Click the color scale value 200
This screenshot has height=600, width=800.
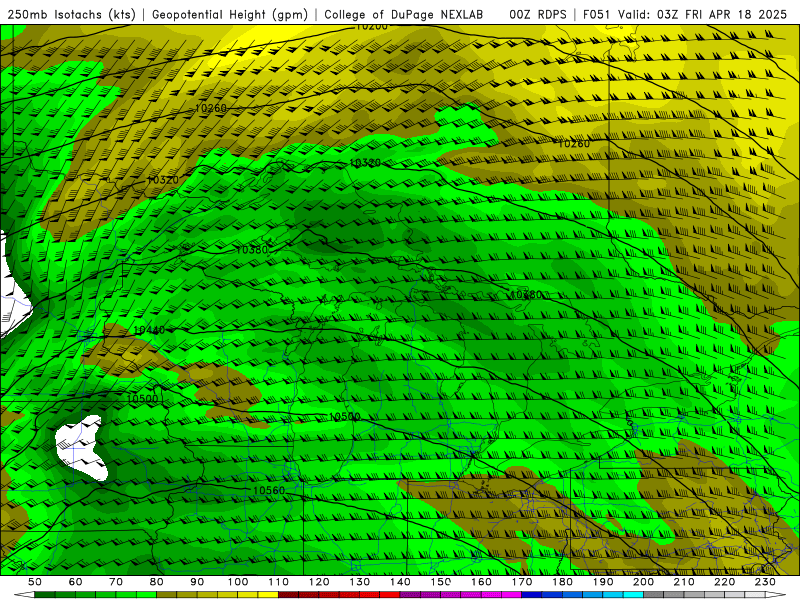point(644,582)
